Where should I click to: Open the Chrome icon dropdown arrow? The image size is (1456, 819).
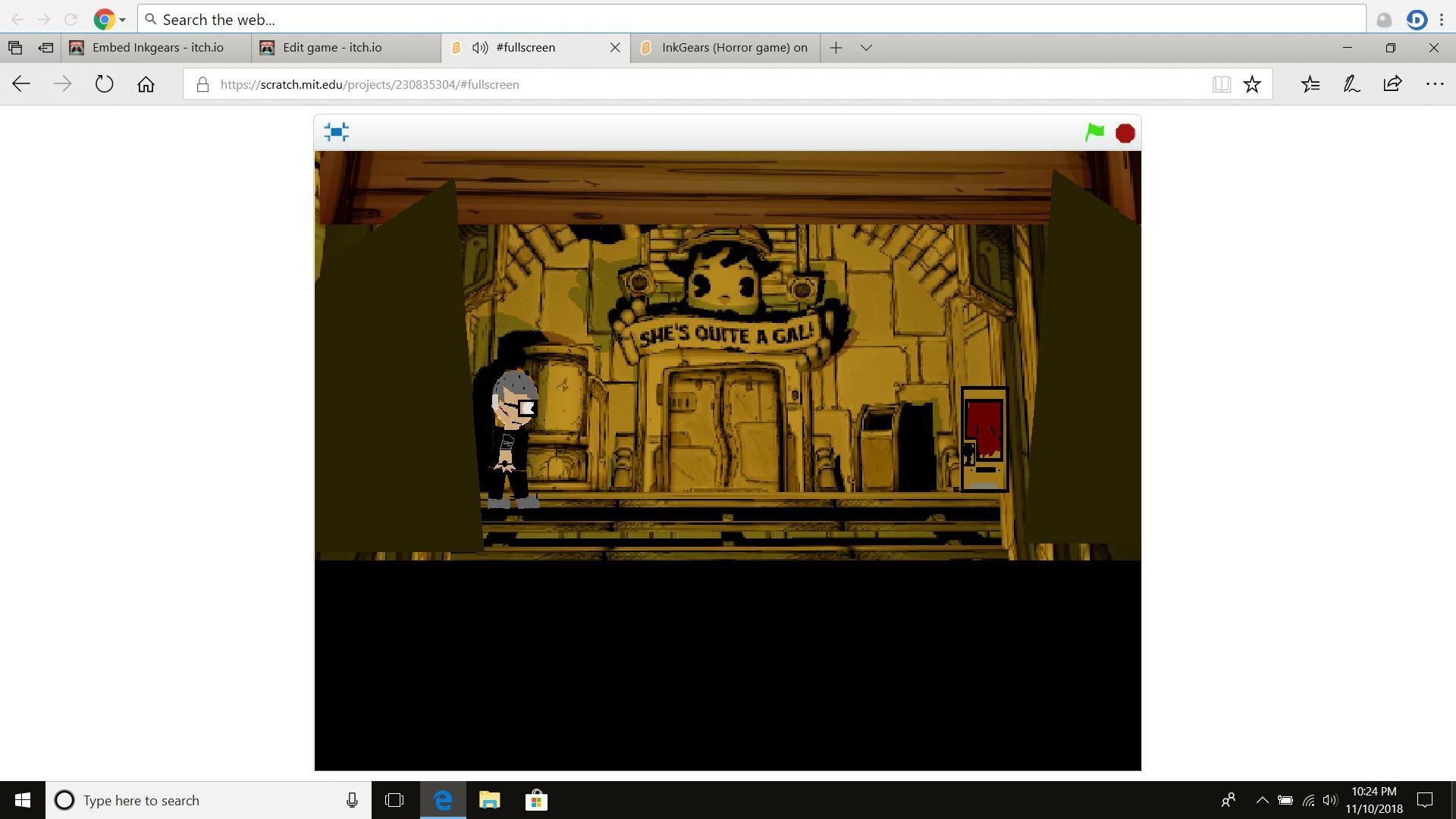[x=122, y=20]
